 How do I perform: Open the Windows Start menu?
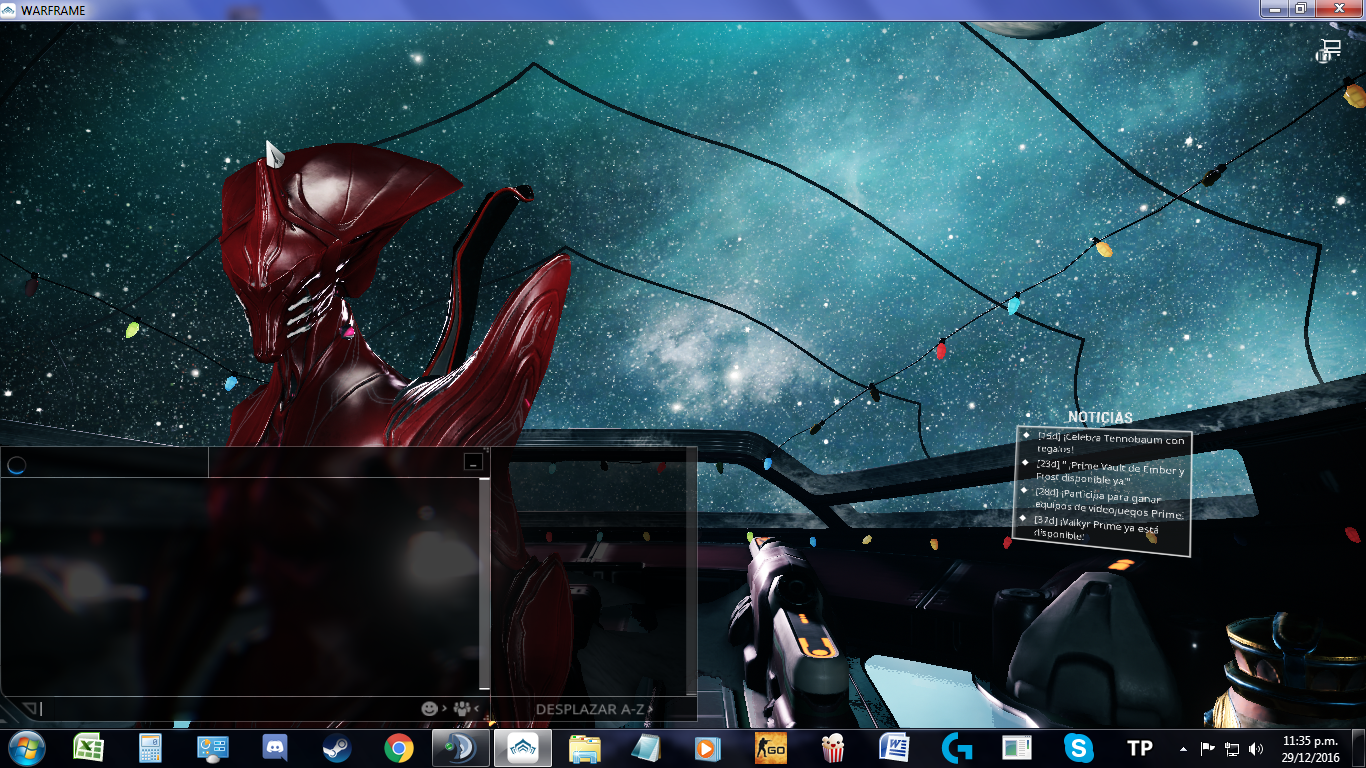coord(26,747)
